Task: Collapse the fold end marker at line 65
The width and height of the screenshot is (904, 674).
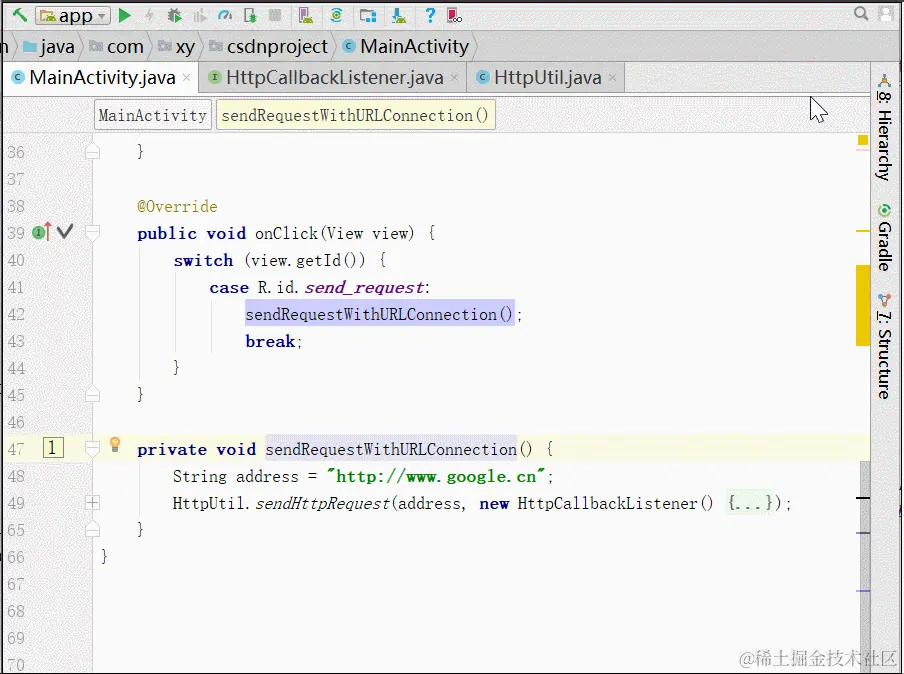Action: click(92, 530)
